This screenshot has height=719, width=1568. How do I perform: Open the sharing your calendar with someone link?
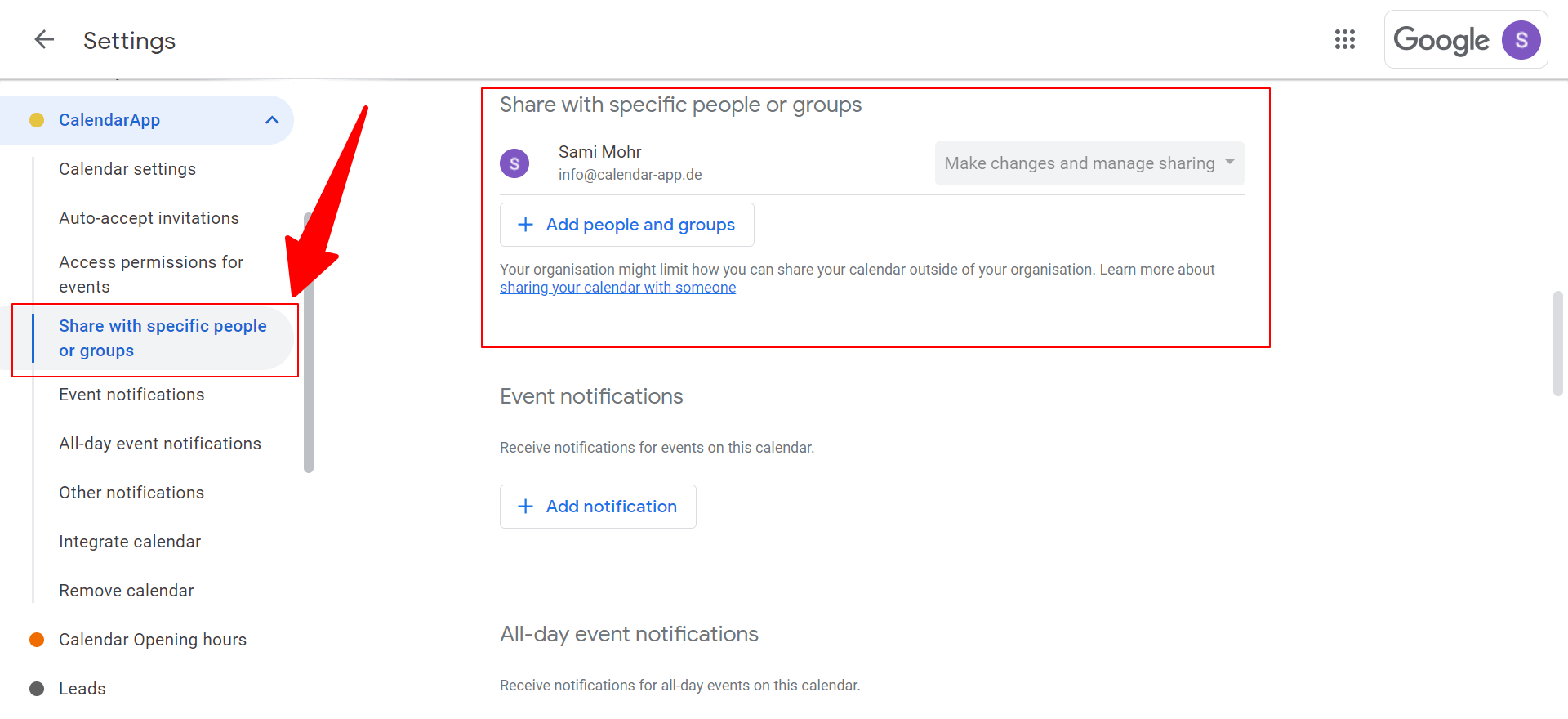pyautogui.click(x=617, y=288)
